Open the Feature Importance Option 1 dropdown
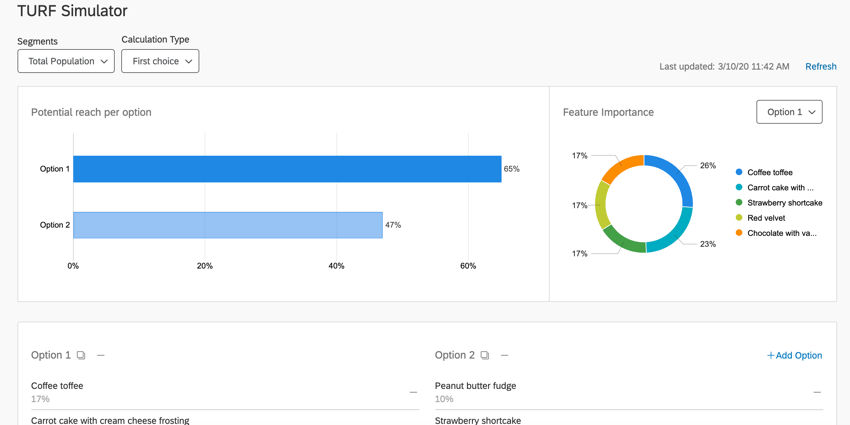 coord(789,112)
